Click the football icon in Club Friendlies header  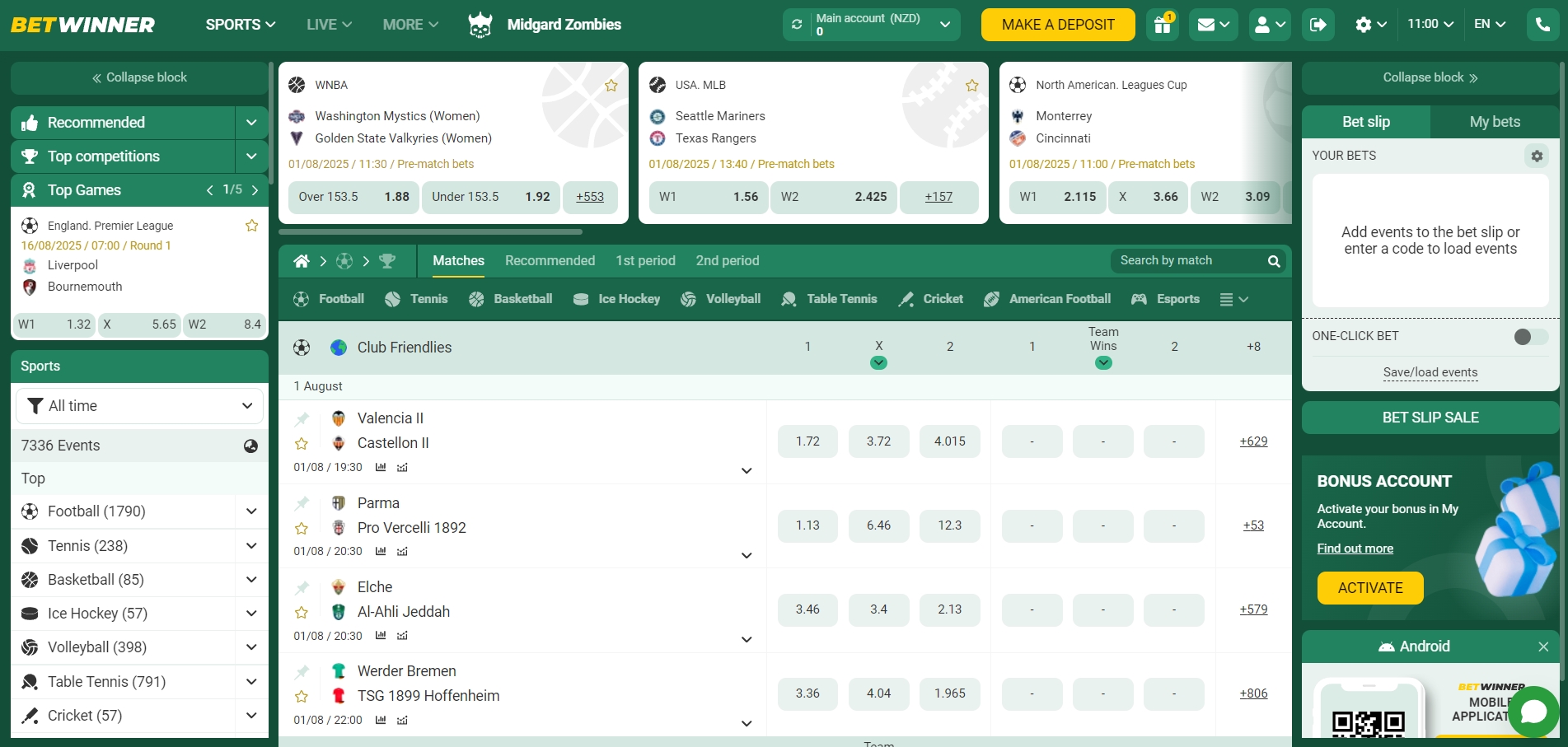302,348
